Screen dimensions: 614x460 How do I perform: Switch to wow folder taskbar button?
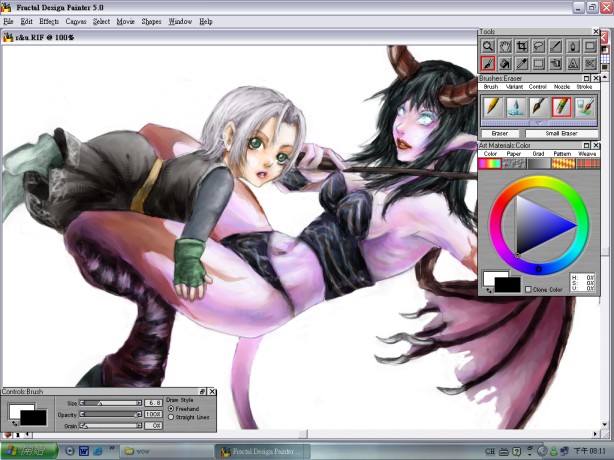[166, 451]
